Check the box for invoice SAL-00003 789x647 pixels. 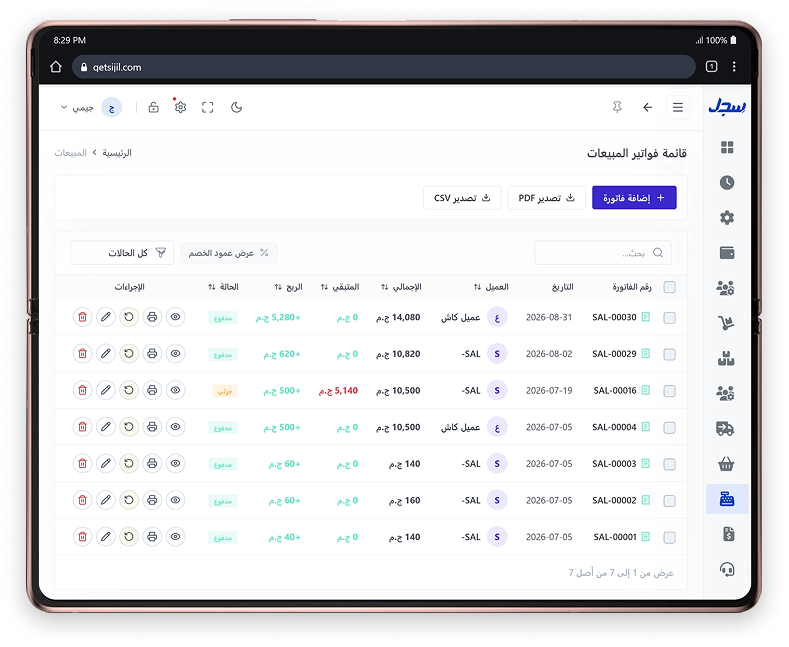click(669, 464)
